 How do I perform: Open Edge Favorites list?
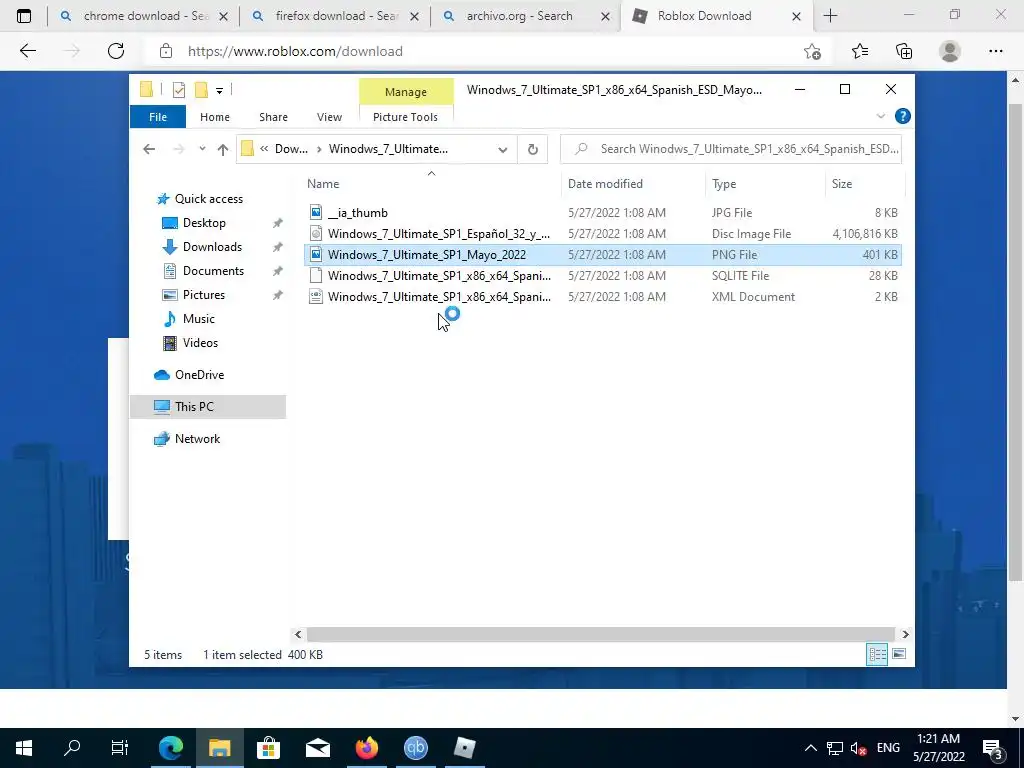coord(859,51)
